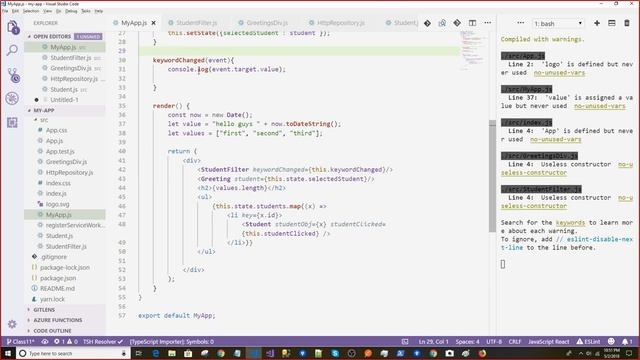The height and width of the screenshot is (360, 640).
Task: Open registerServiceWorker file in tree
Action: pos(75,225)
